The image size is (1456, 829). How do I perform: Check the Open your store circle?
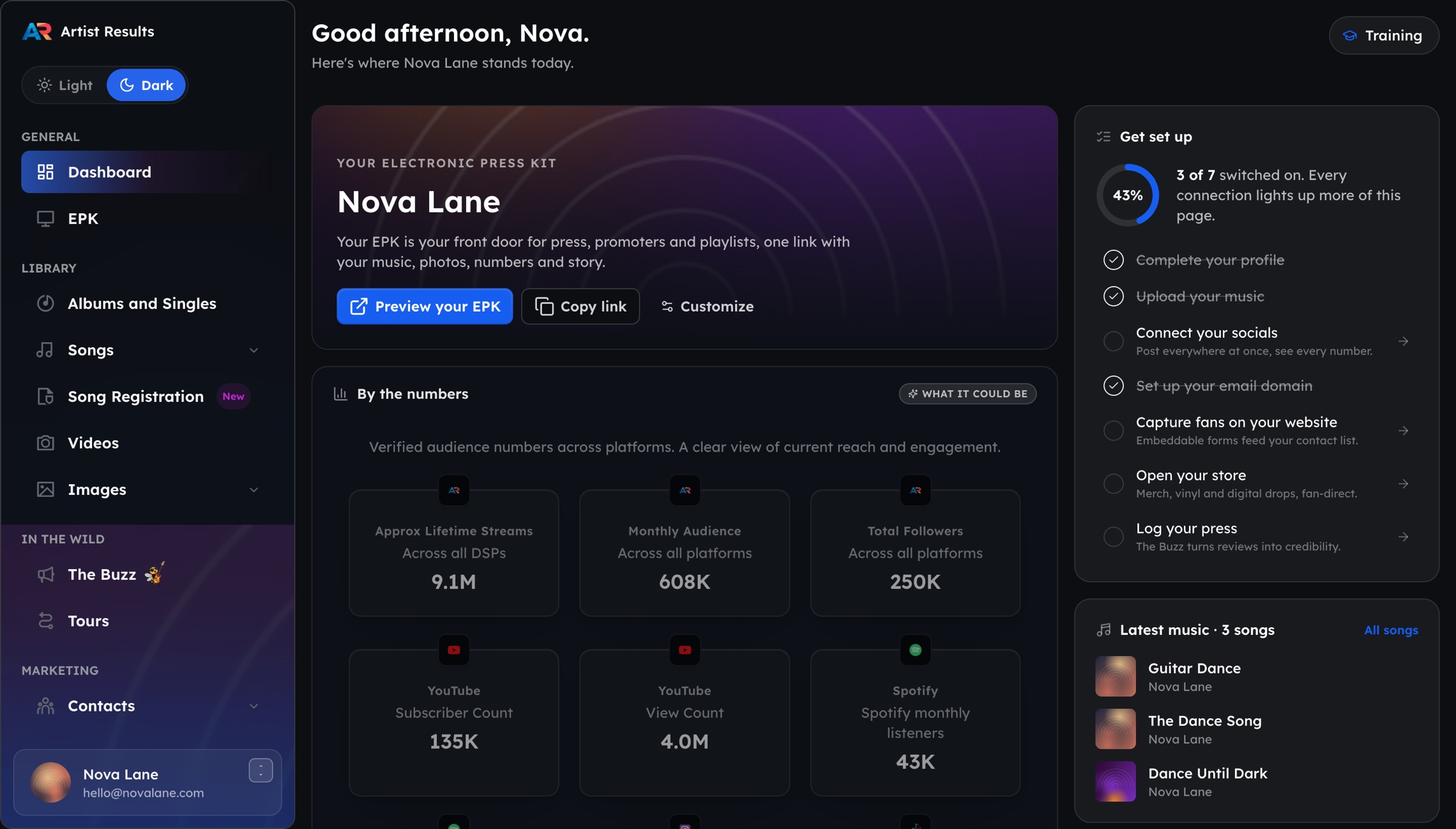(x=1114, y=483)
